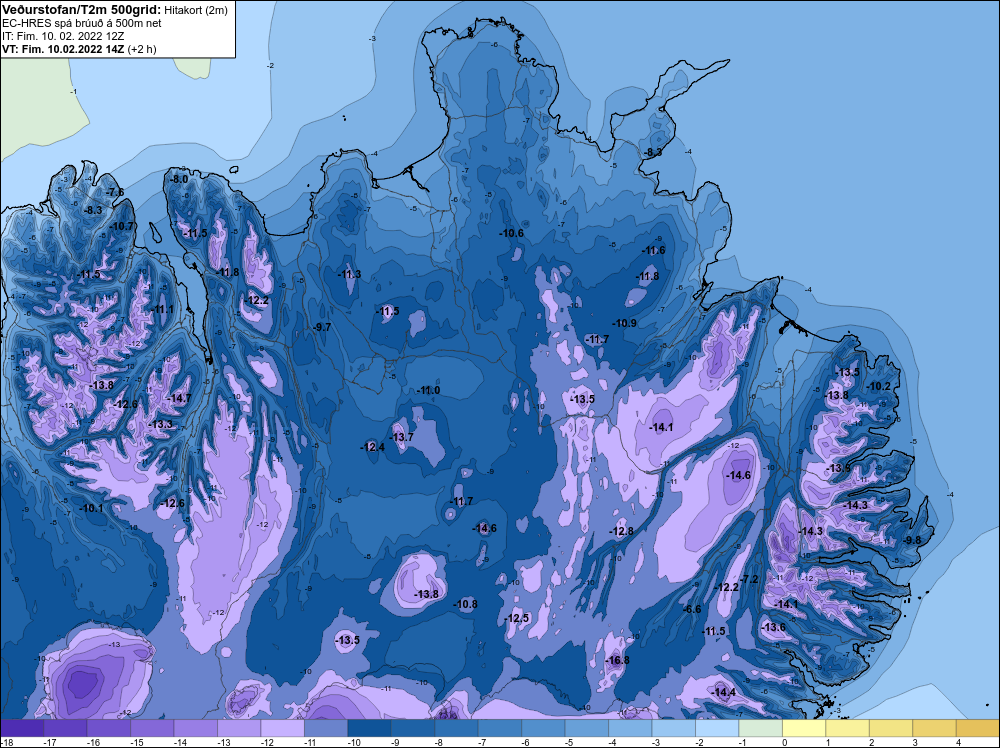Pick legend swatch between -14 and -13
This screenshot has height=748, width=1000.
tap(196, 728)
